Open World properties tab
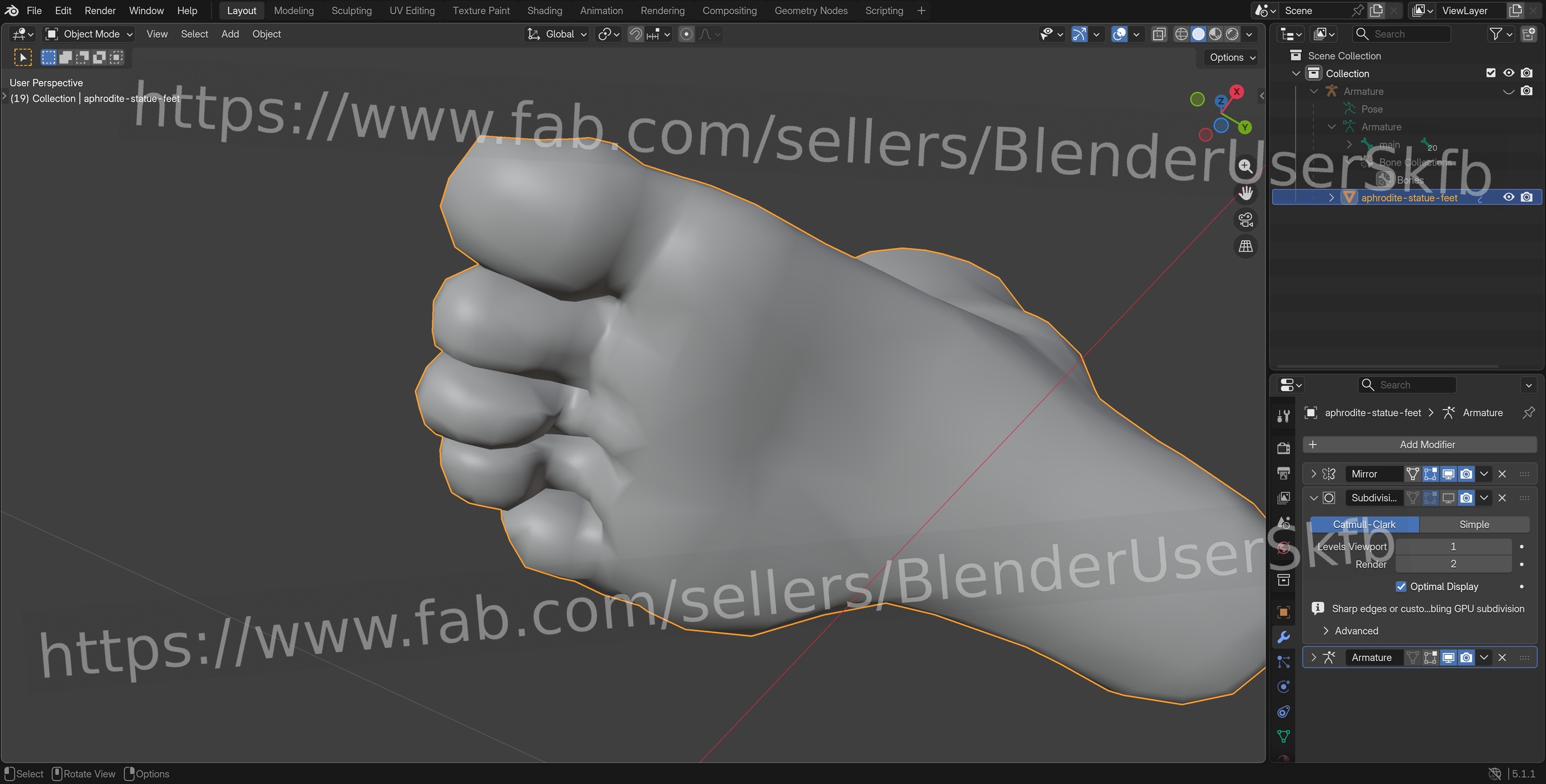 pyautogui.click(x=1283, y=547)
